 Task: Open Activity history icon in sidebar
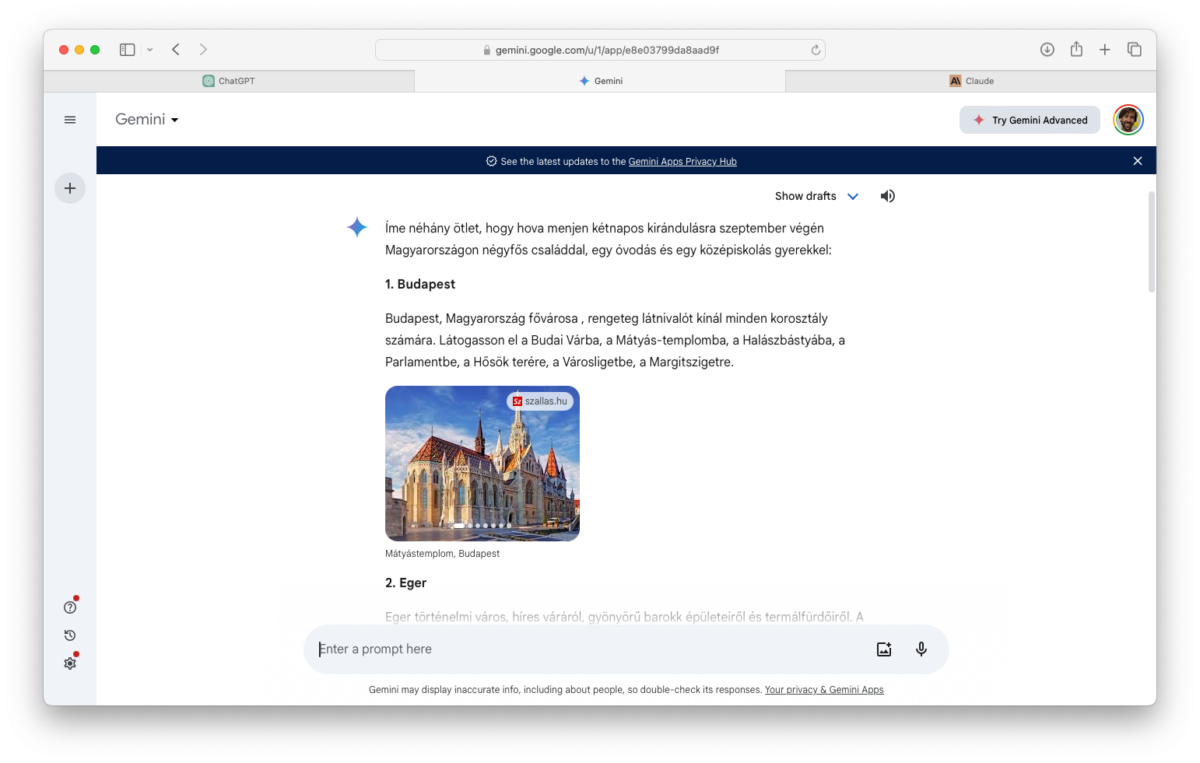pos(70,635)
